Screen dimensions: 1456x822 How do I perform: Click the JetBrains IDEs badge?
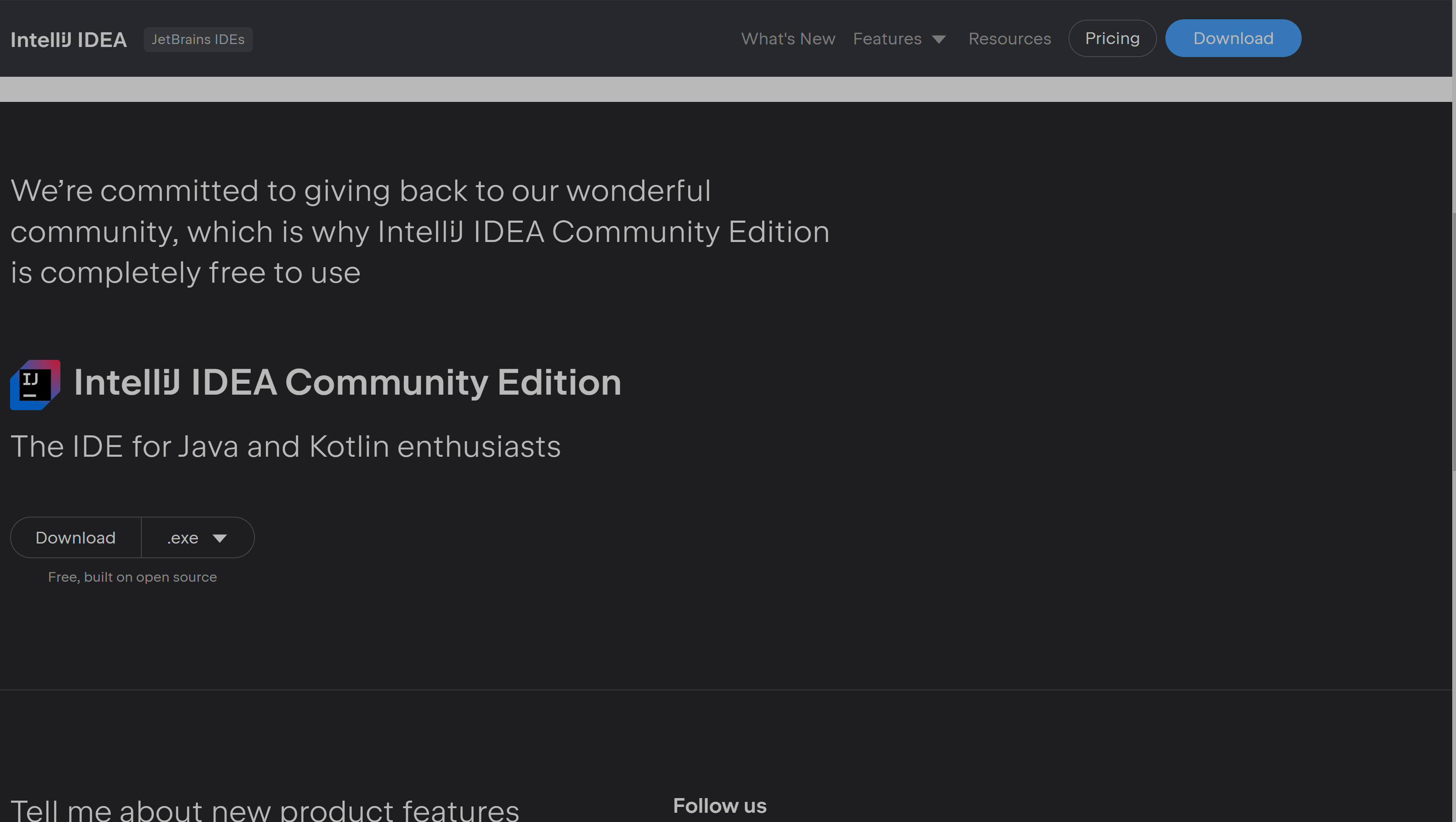click(x=198, y=39)
